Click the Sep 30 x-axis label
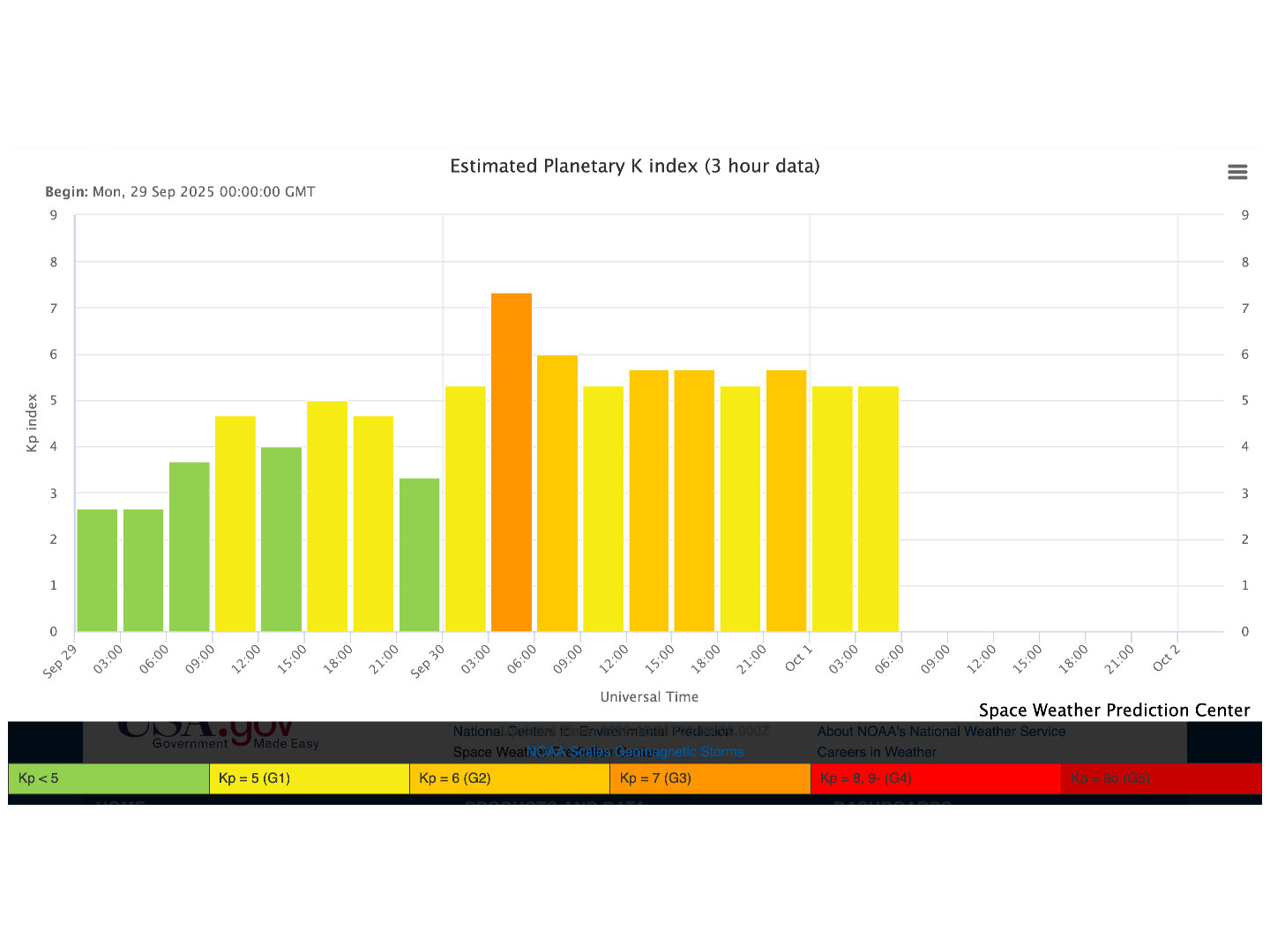This screenshot has height=952, width=1270. pyautogui.click(x=429, y=661)
